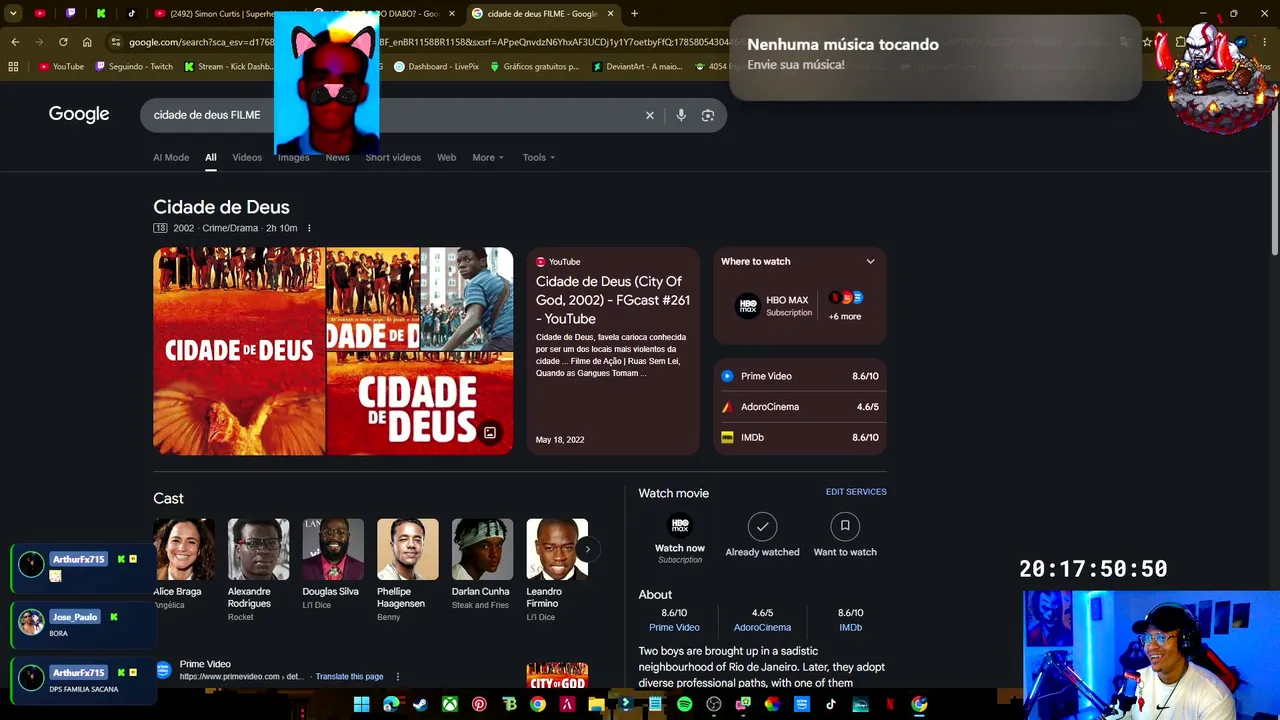Open the FGcast #261 YouTube result

[613, 300]
